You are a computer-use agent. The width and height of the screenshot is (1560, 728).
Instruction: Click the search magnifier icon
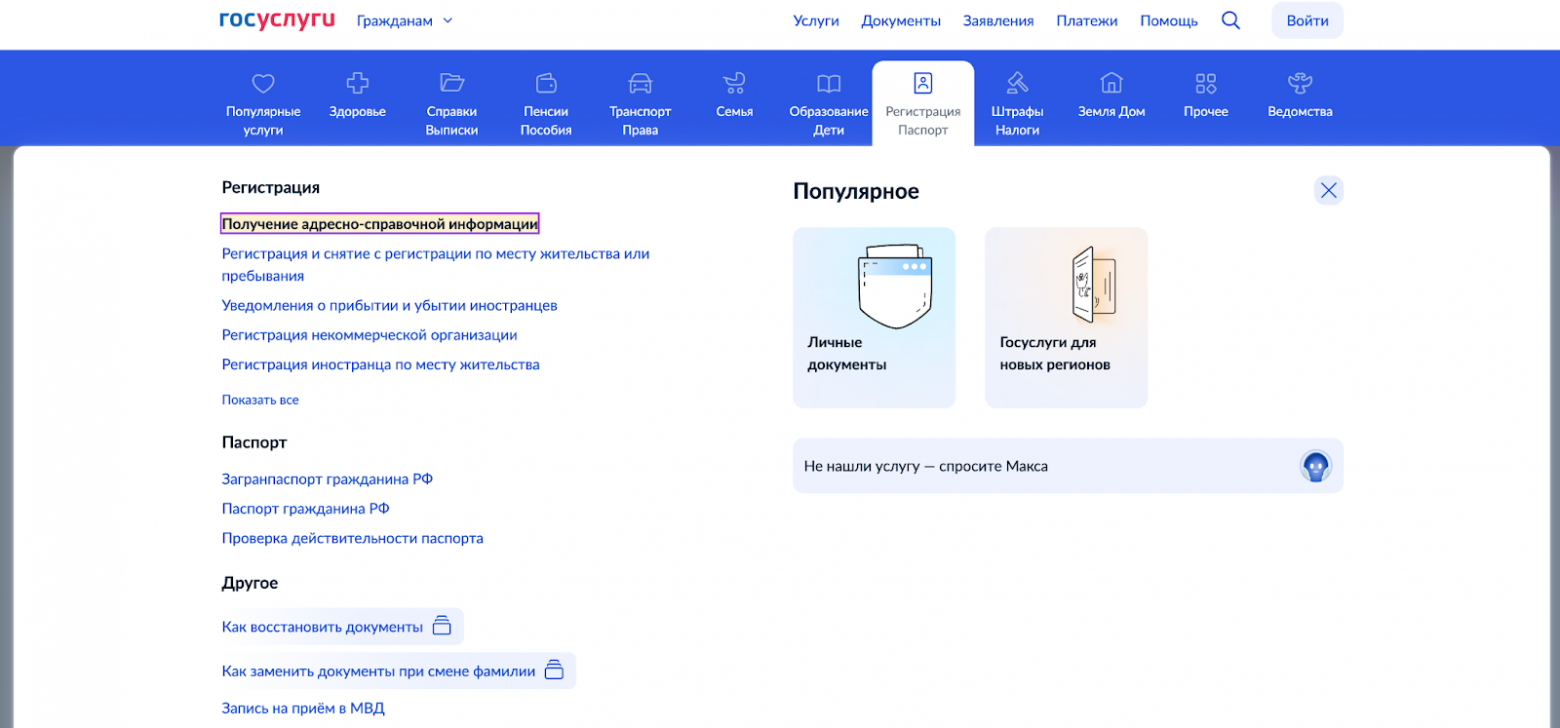(1230, 19)
